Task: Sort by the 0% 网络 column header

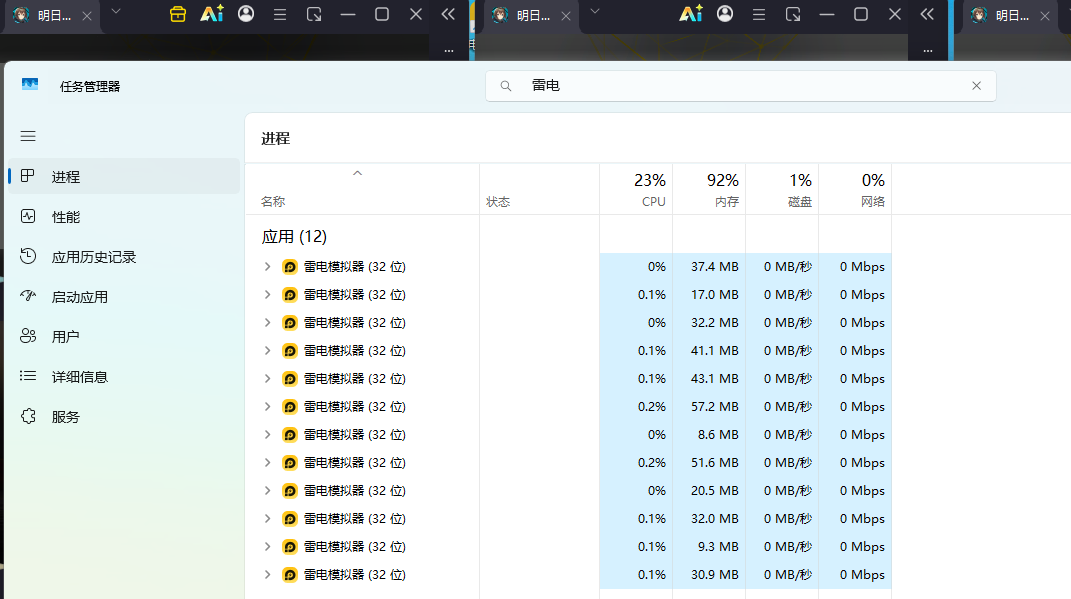Action: (855, 189)
